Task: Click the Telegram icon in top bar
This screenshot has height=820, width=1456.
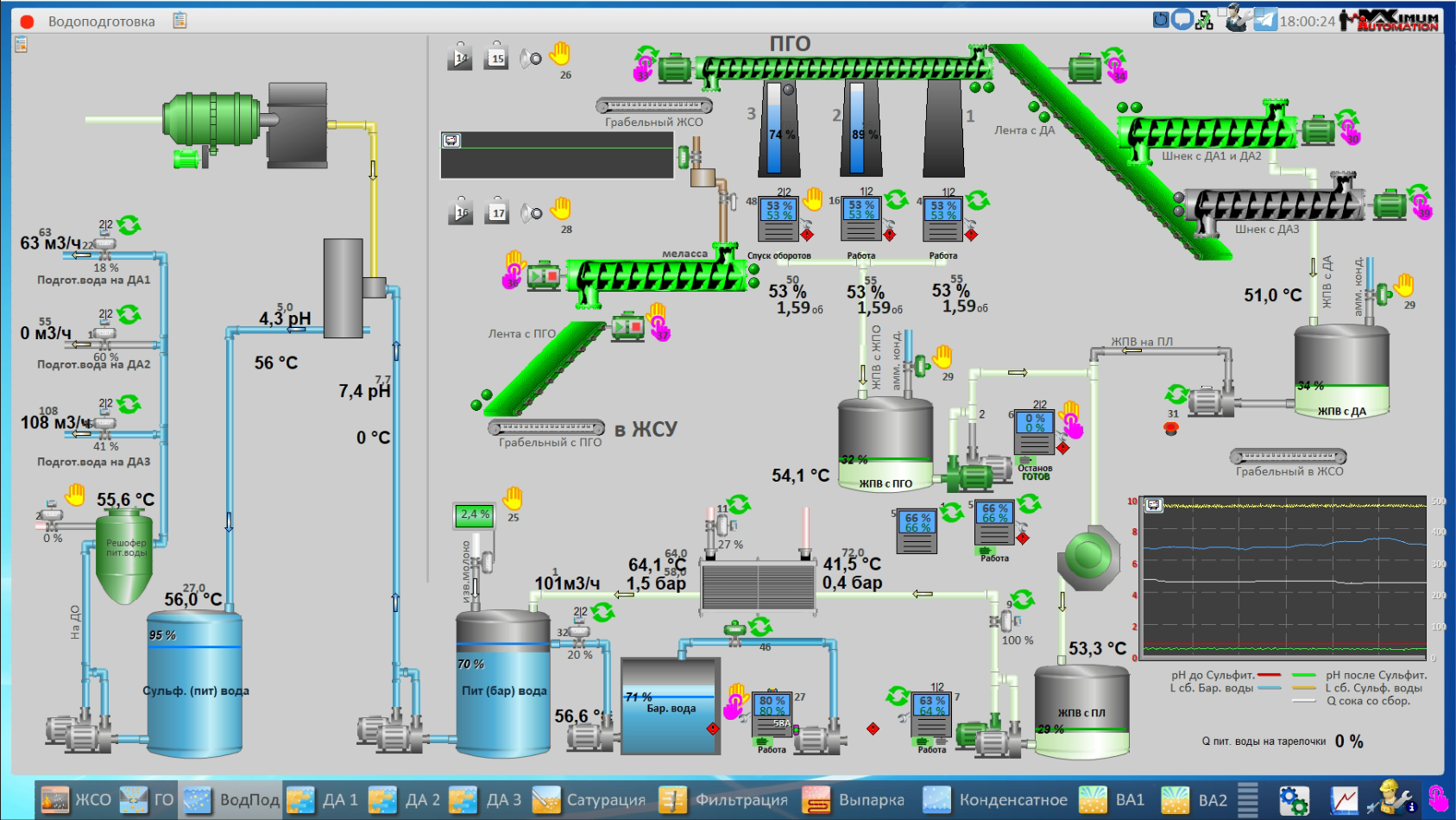Action: 1265,20
